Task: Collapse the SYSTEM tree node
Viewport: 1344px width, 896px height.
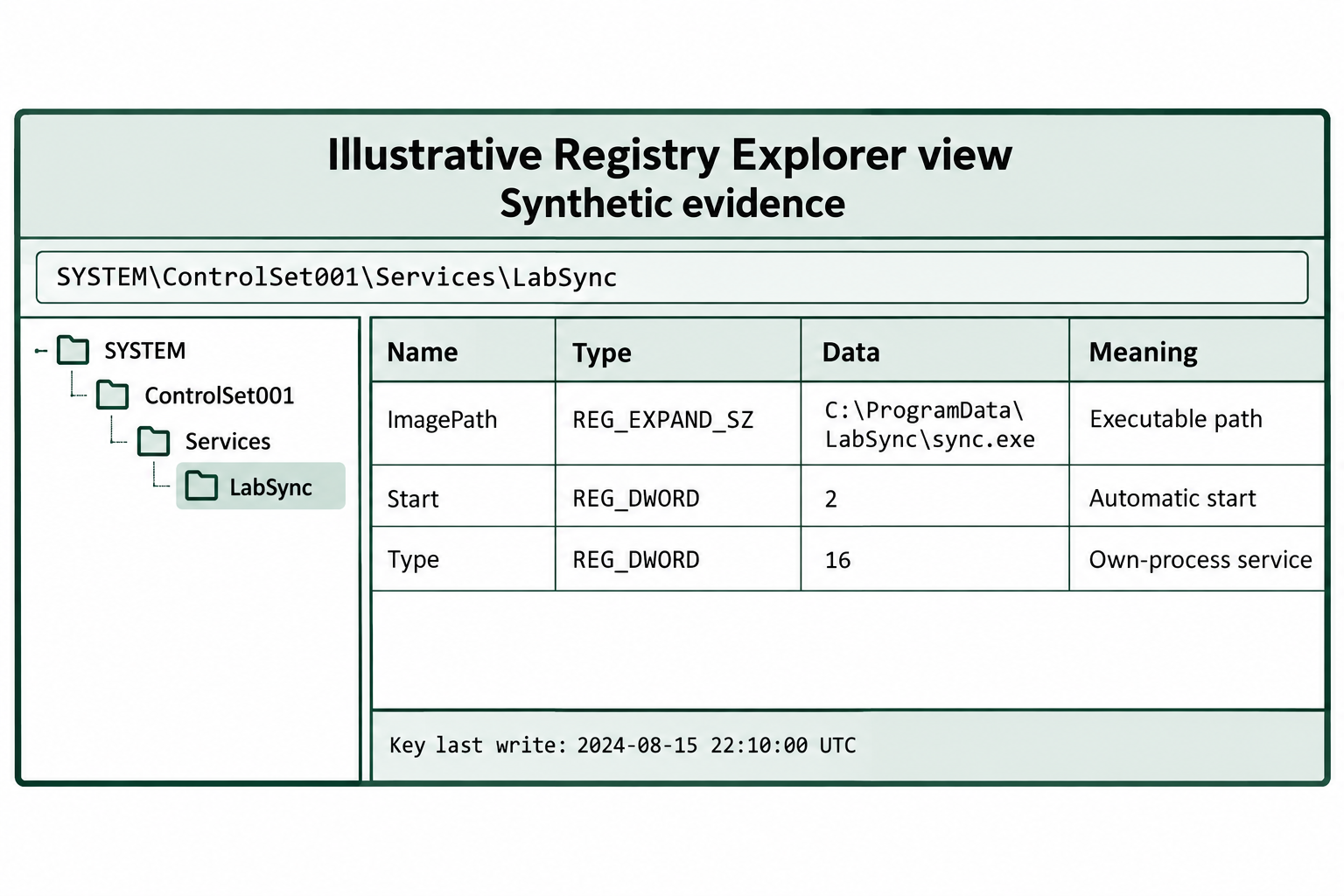Action: coord(40,351)
